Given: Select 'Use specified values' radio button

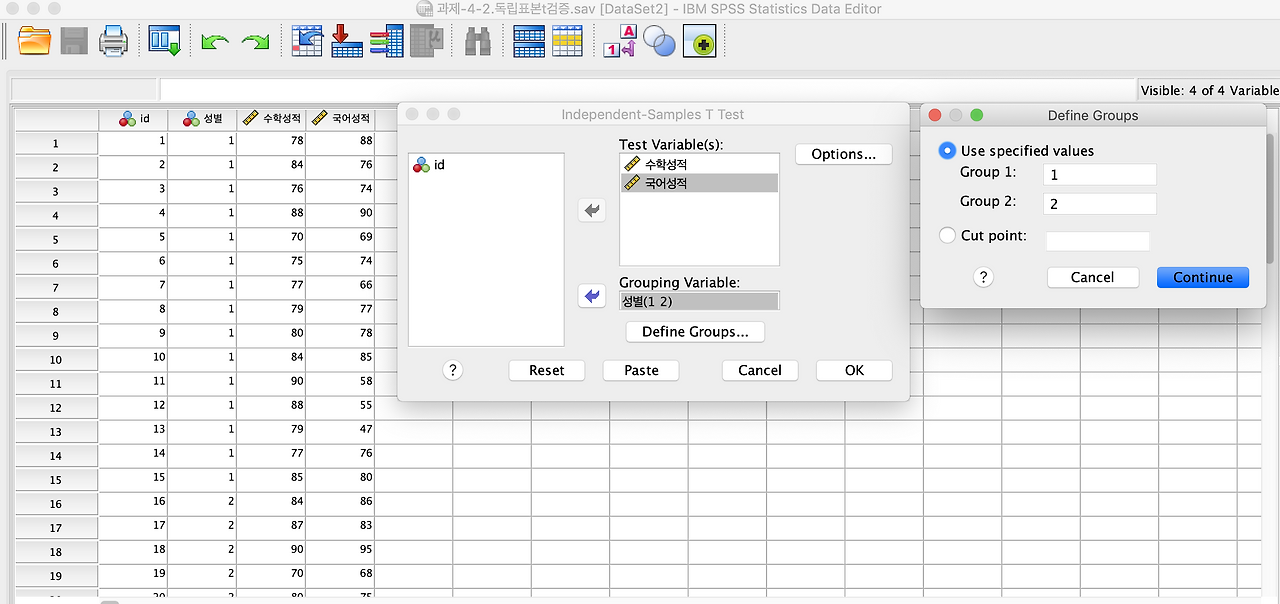Looking at the screenshot, I should 947,151.
